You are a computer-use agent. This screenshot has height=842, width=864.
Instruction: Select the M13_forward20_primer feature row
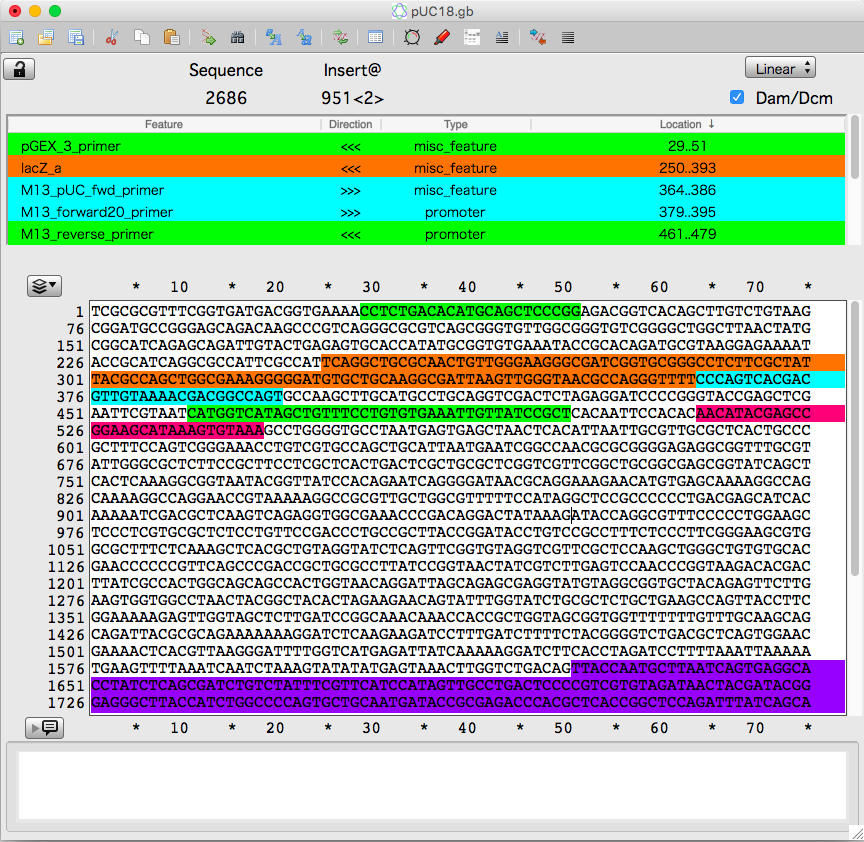click(426, 212)
